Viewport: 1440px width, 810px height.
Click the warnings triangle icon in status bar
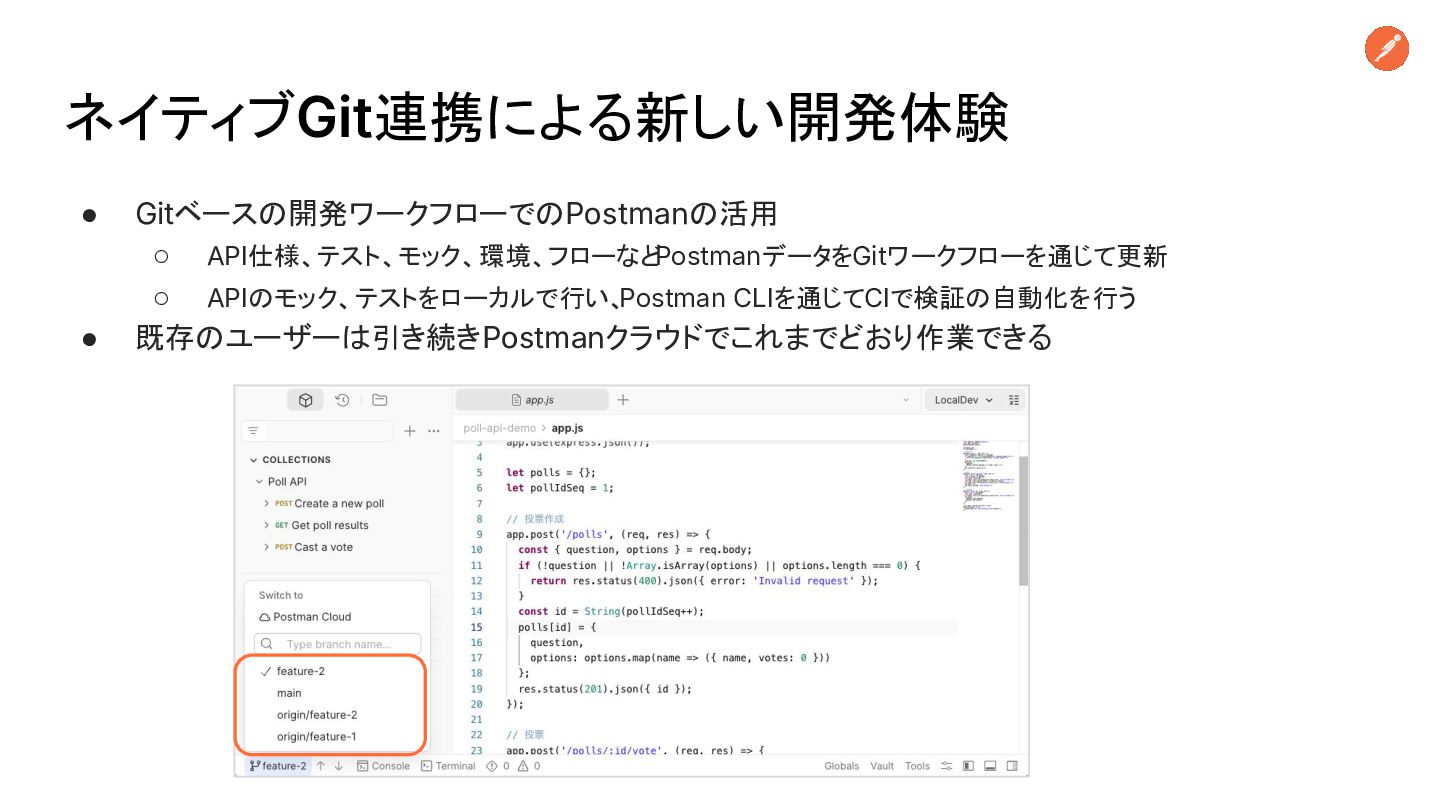[522, 766]
